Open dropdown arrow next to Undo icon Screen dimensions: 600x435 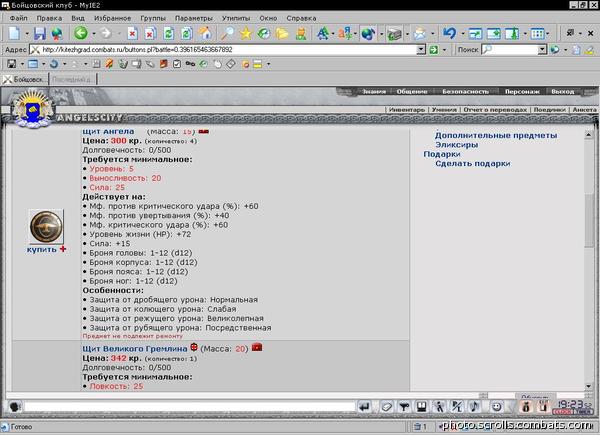point(463,34)
